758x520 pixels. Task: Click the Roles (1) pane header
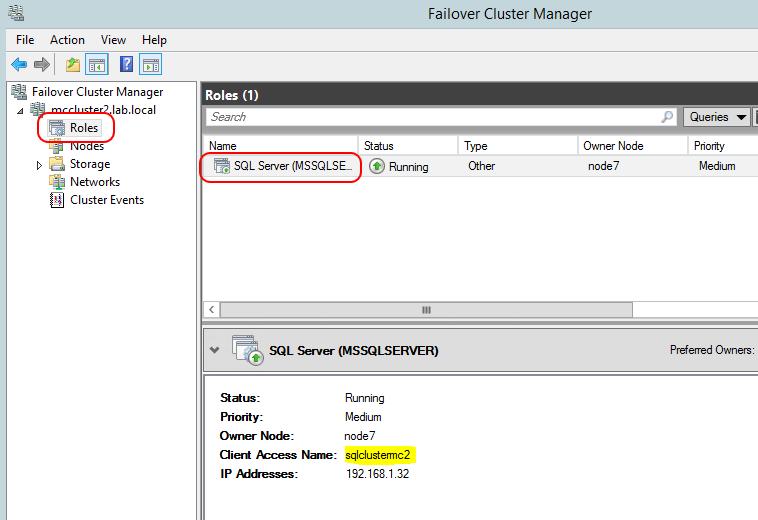point(232,95)
